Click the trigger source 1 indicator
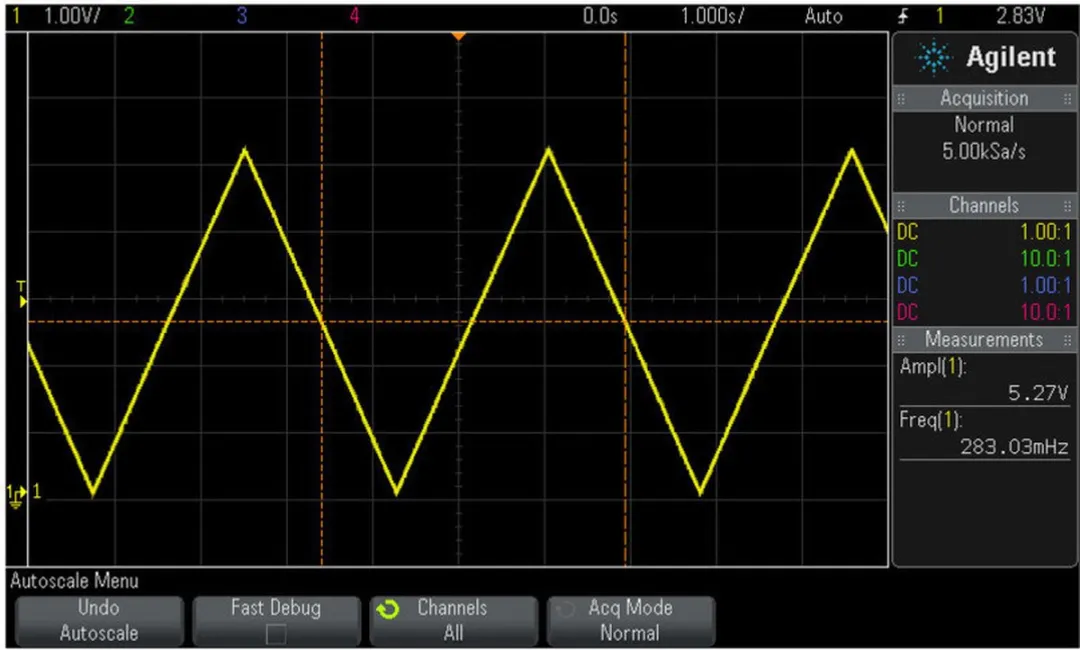This screenshot has width=1080, height=650. point(939,17)
